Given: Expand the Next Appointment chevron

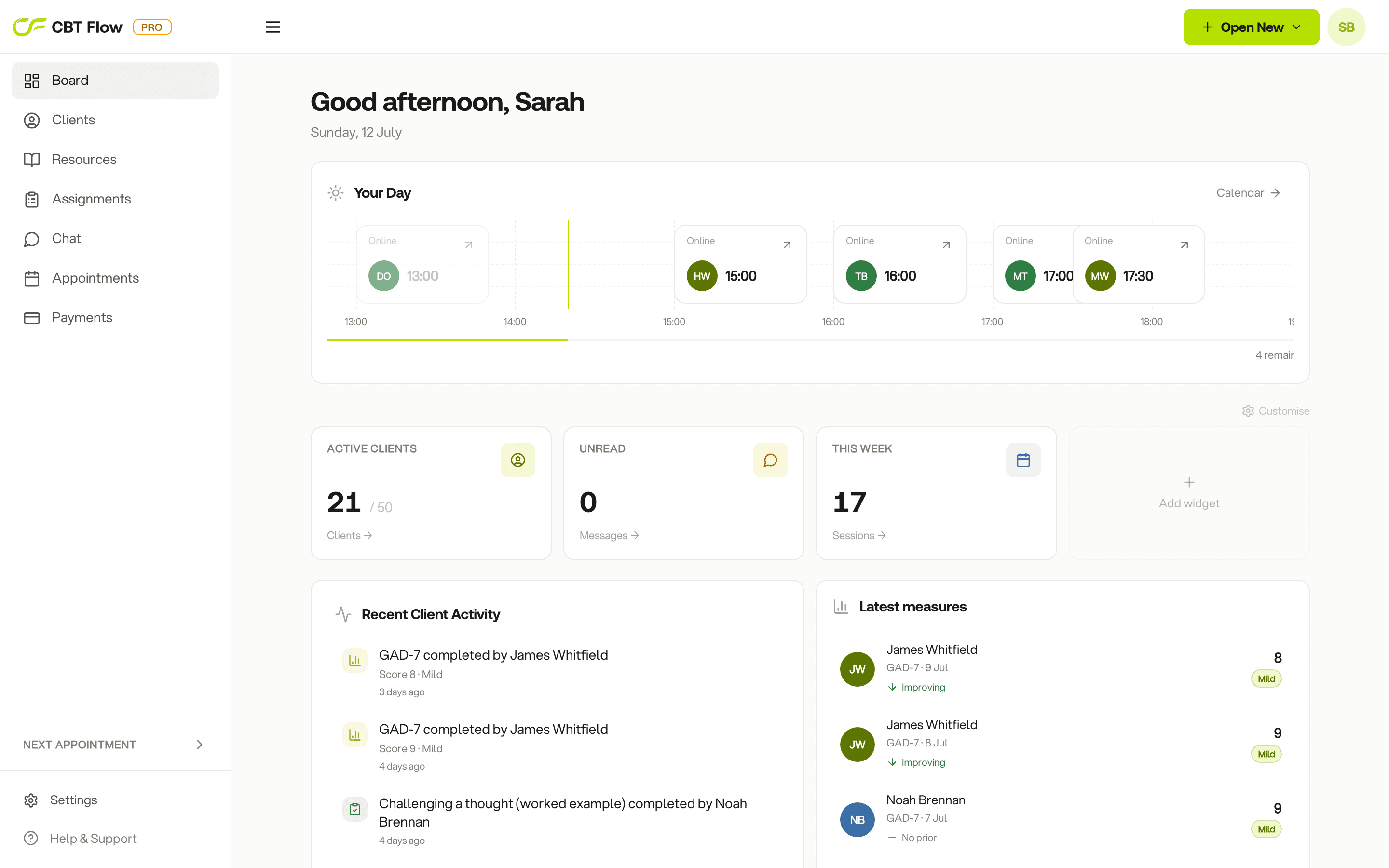Looking at the screenshot, I should [x=199, y=745].
